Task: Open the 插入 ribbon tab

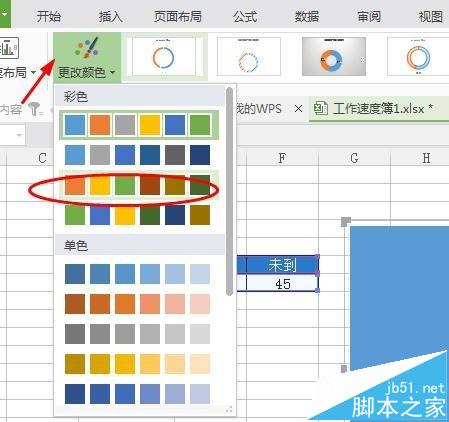Action: [111, 16]
